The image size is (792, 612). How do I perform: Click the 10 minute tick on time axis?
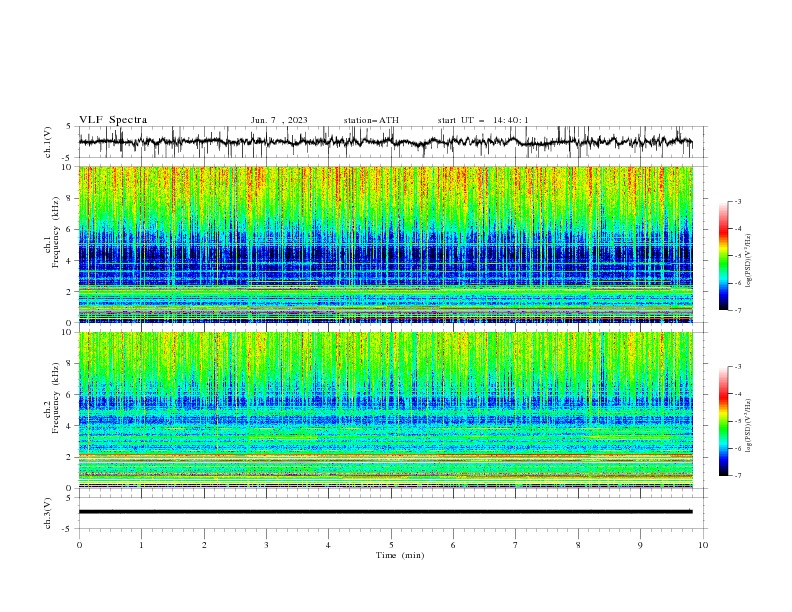pos(703,545)
